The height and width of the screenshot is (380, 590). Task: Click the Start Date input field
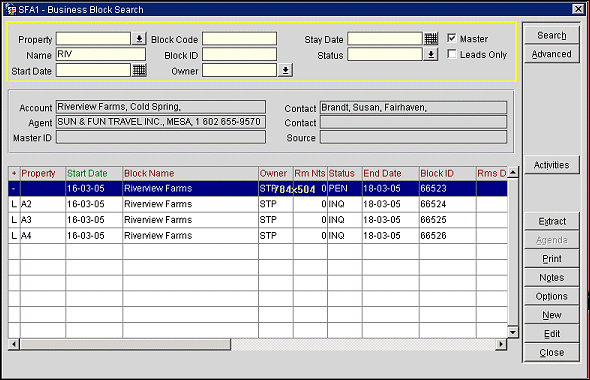pyautogui.click(x=93, y=70)
